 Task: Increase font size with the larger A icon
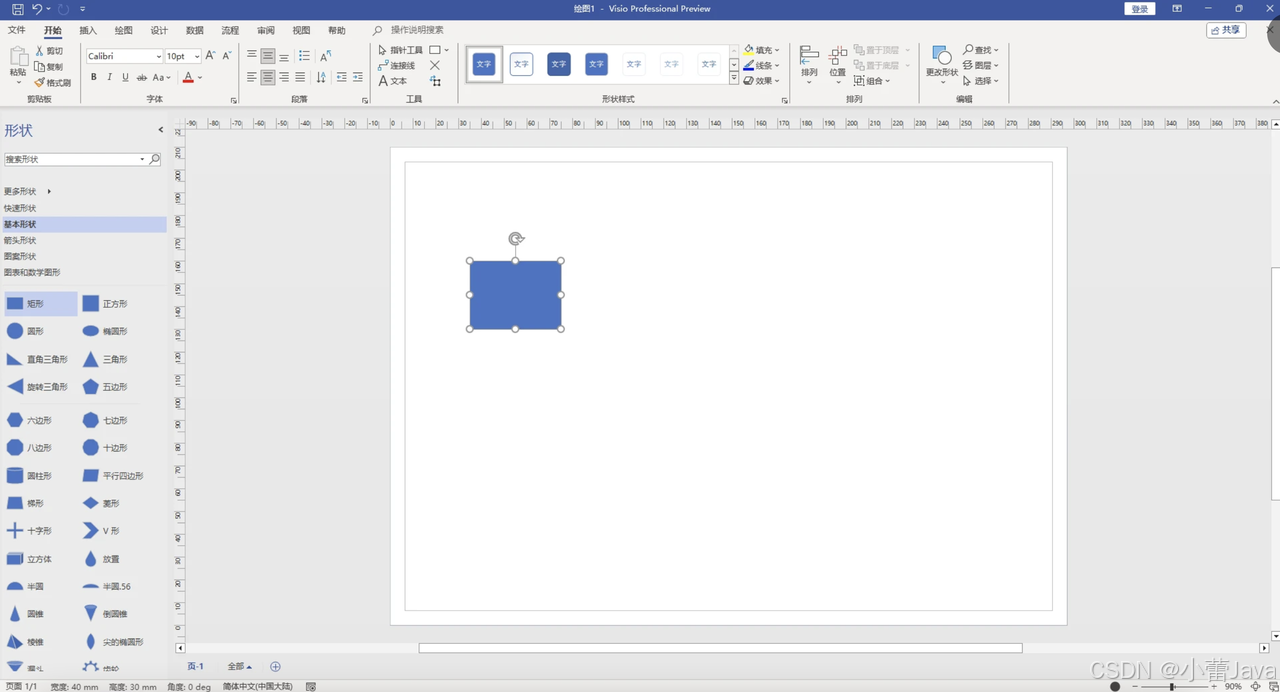211,56
